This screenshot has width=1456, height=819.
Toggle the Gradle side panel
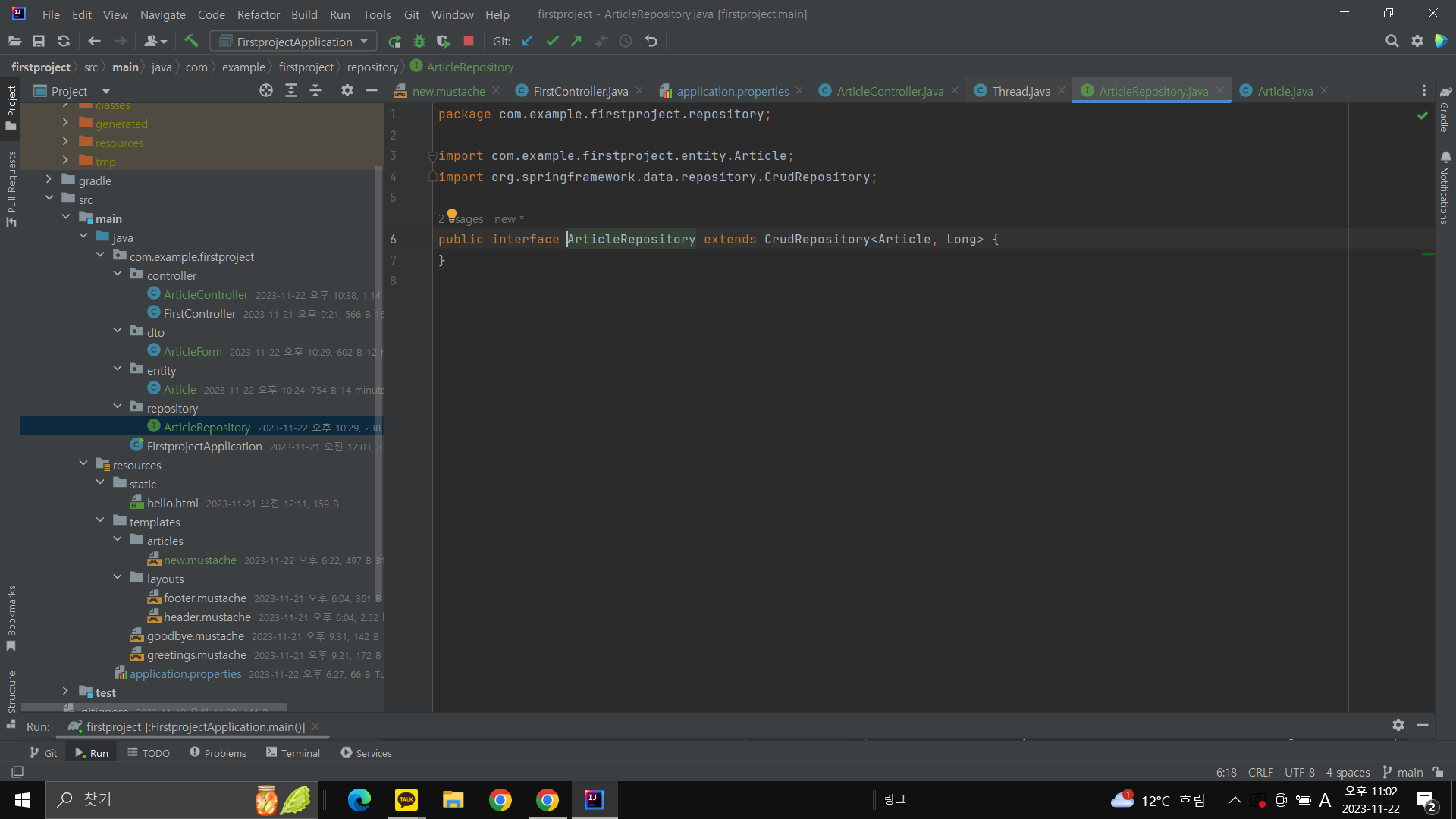[1445, 110]
